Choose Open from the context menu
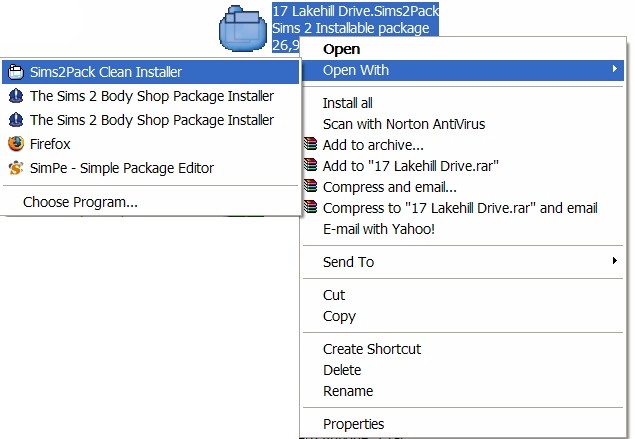Screen dimensions: 635x439 [x=341, y=49]
